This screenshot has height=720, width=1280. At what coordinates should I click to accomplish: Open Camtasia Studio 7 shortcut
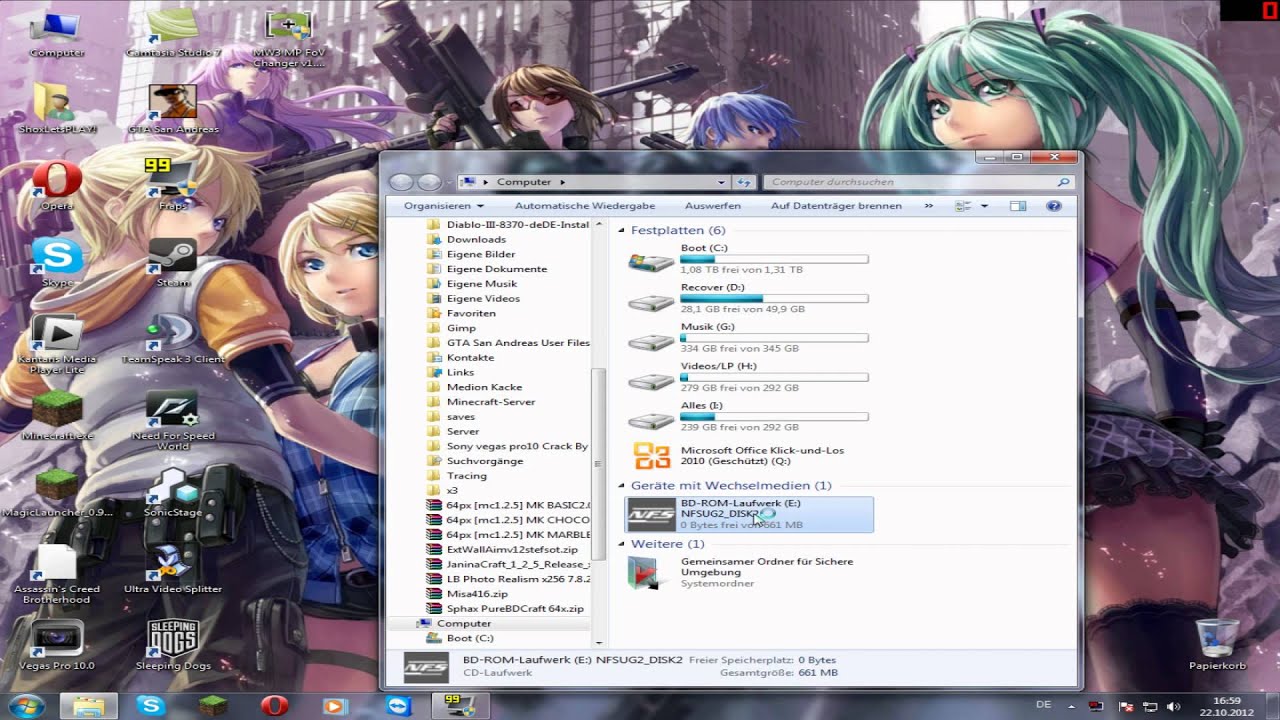coord(173,33)
